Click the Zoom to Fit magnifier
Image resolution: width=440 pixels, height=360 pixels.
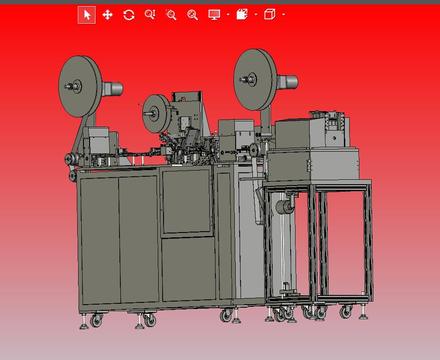click(192, 15)
